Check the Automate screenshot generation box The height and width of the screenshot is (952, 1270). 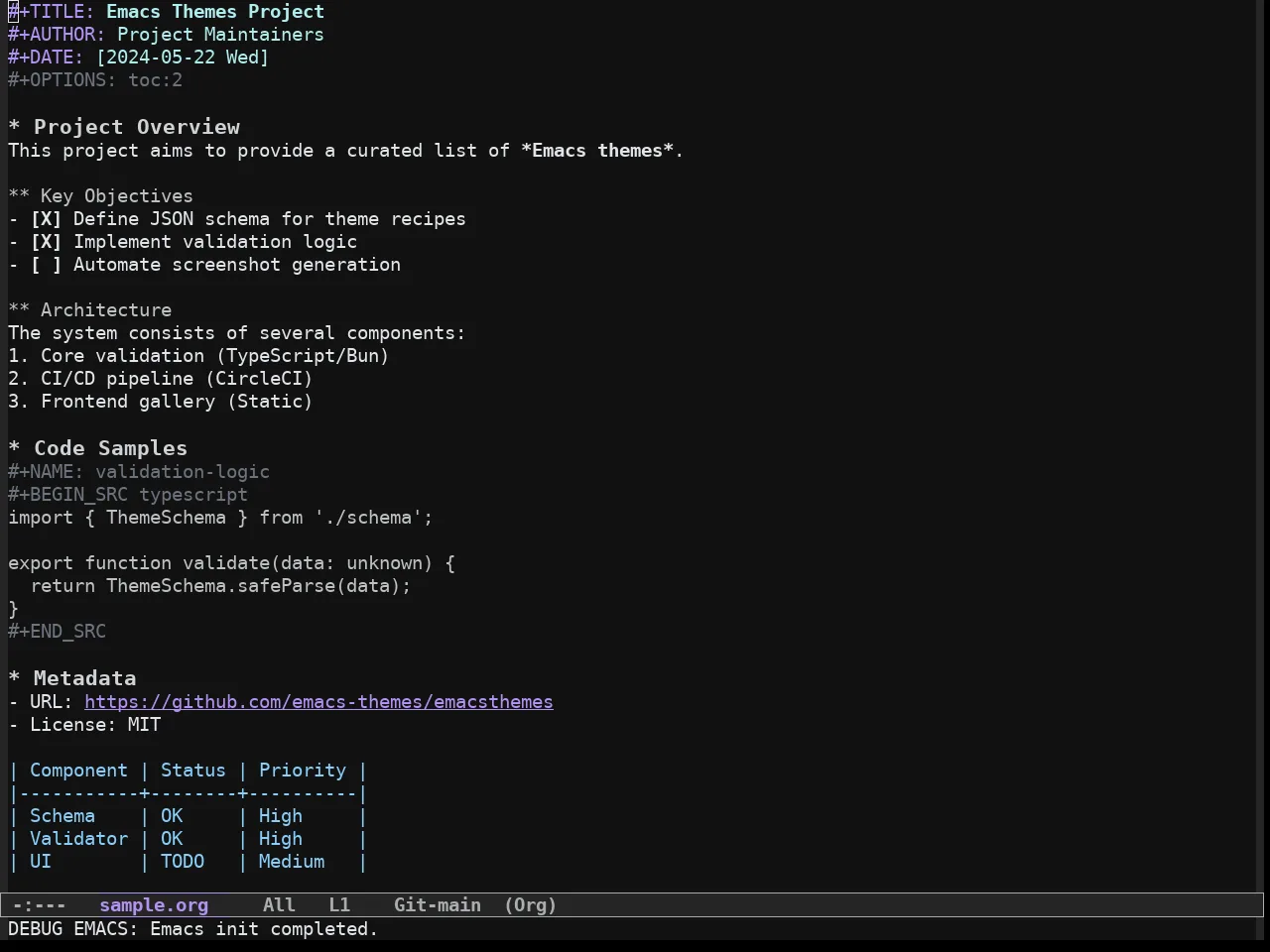coord(46,265)
